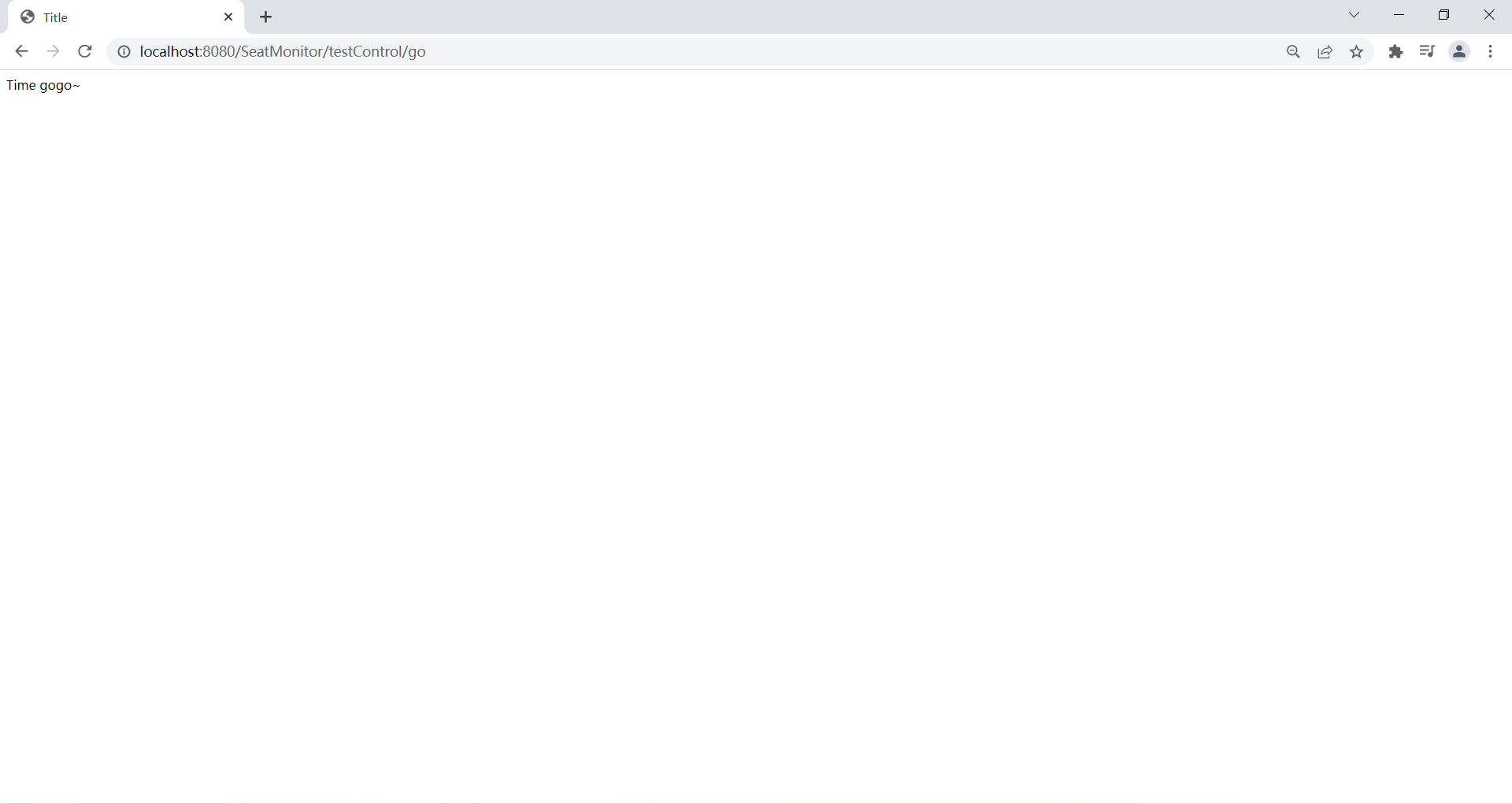The width and height of the screenshot is (1512, 804).
Task: Expand the tab search chevron
Action: click(x=1354, y=15)
